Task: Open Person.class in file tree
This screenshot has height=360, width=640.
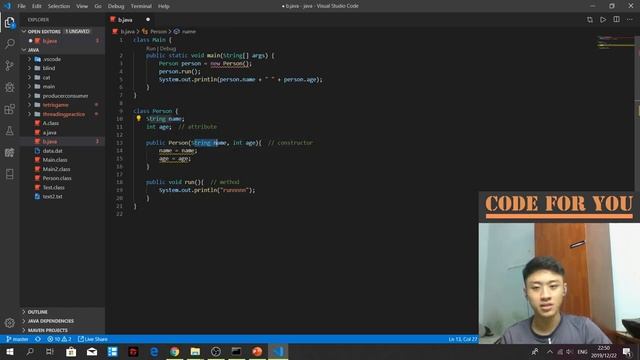Action: 62,178
